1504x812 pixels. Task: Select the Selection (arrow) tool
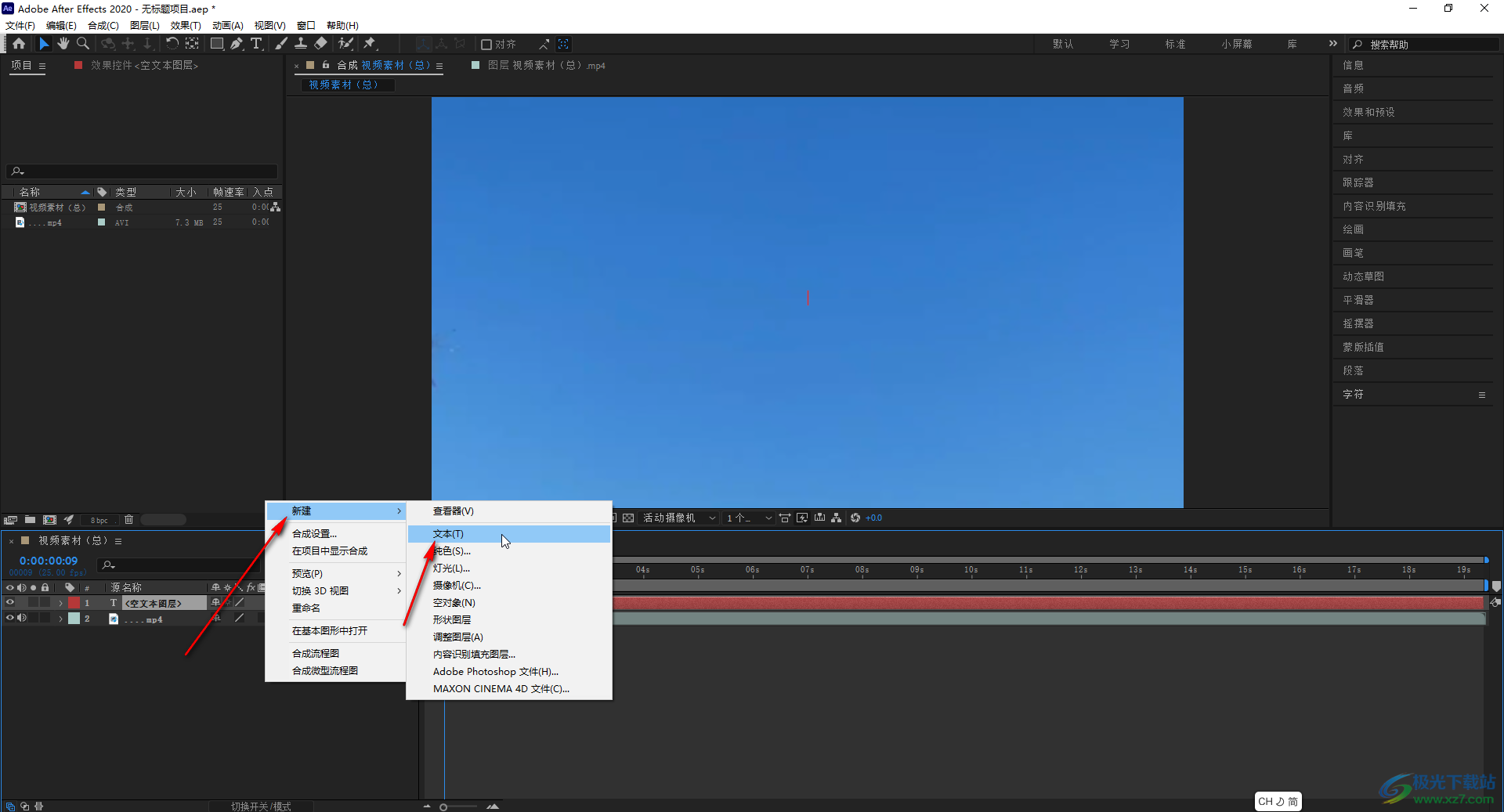tap(44, 44)
